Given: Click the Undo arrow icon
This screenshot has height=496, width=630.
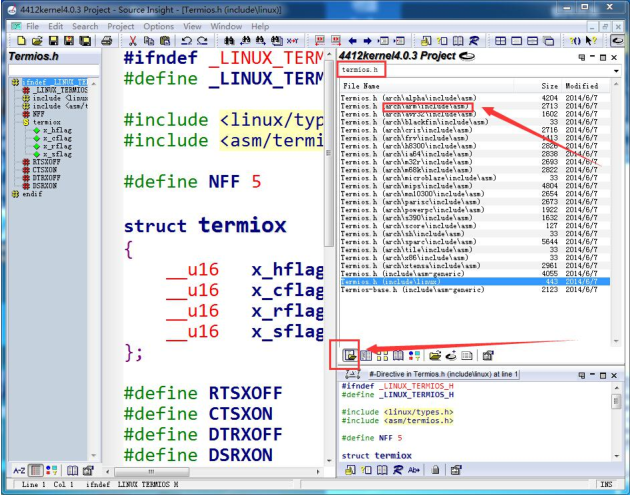Looking at the screenshot, I should click(x=186, y=41).
